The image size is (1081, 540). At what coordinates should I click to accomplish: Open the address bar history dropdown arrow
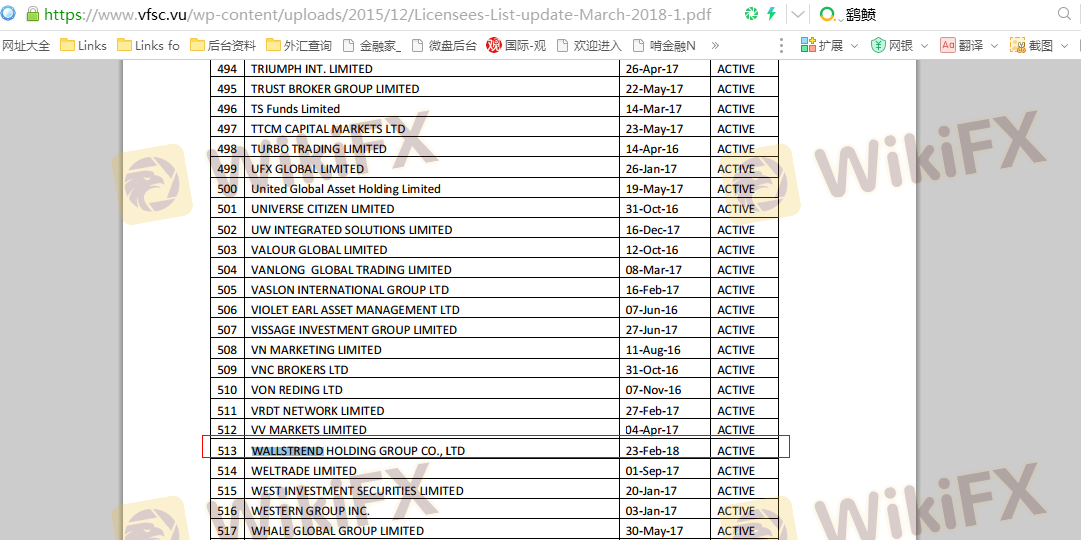[798, 14]
